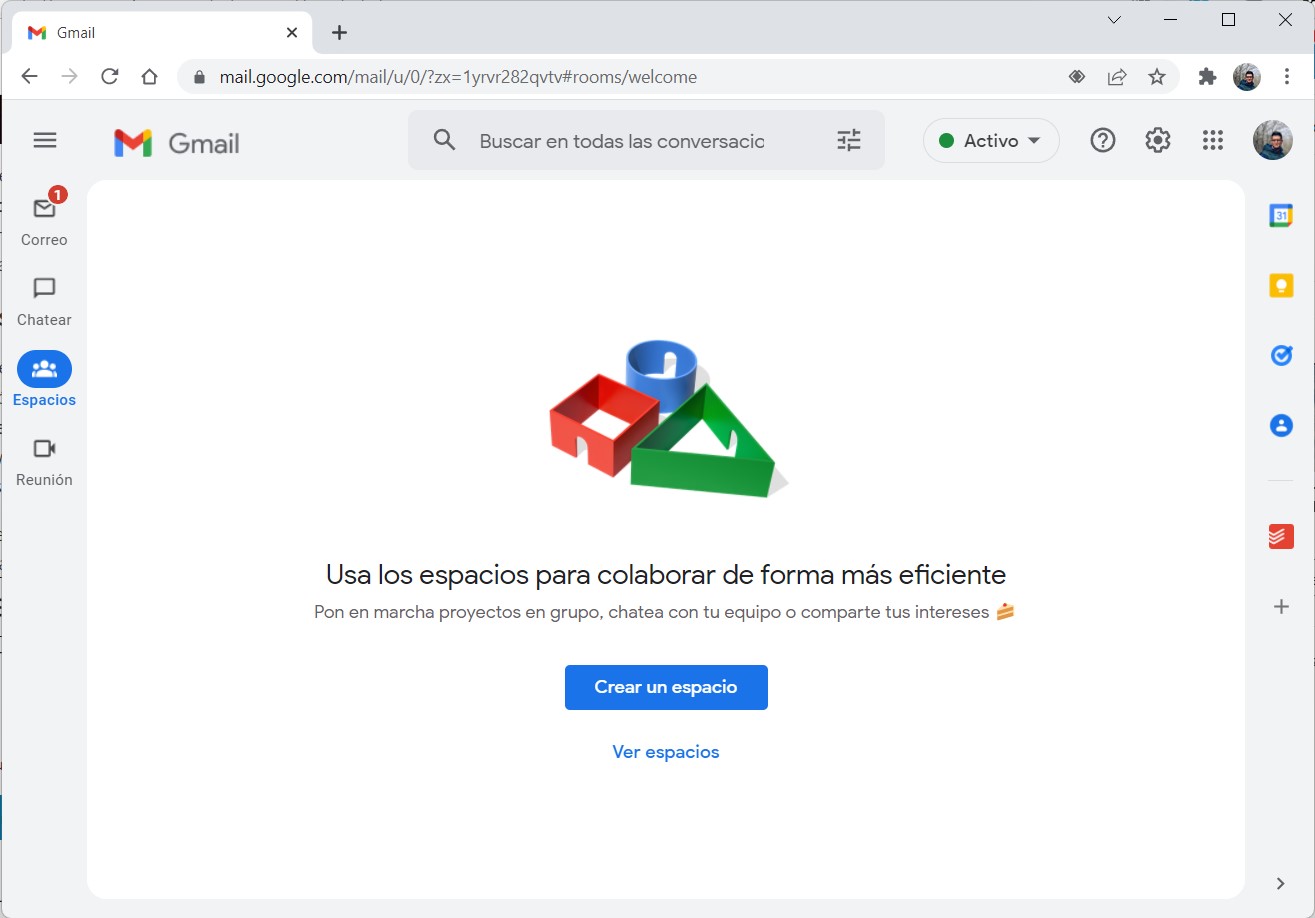The image size is (1315, 918).
Task: Click the Crear un espacio button
Action: coord(666,687)
